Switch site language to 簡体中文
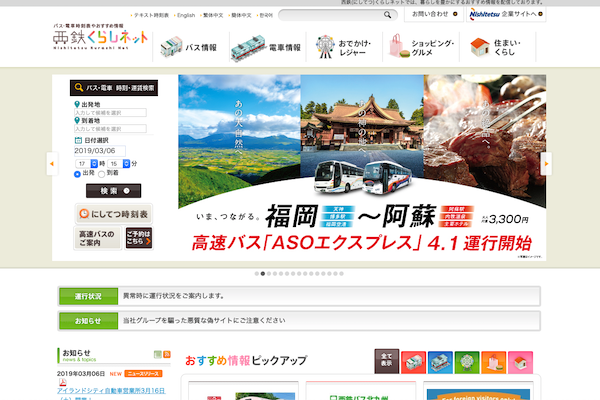The width and height of the screenshot is (600, 400). click(241, 15)
